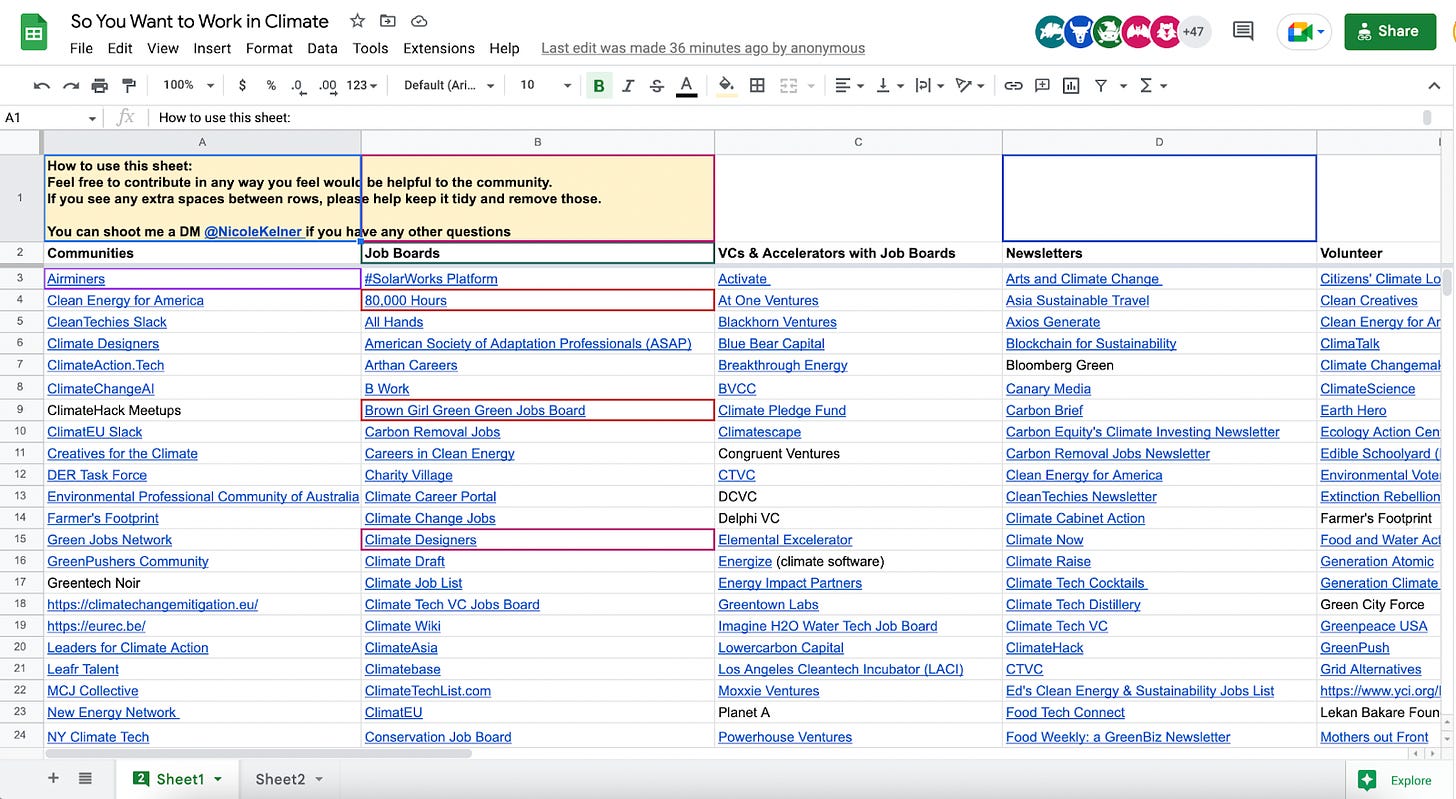Open comment history icon
Image resolution: width=1456 pixels, height=799 pixels.
pyautogui.click(x=1243, y=31)
